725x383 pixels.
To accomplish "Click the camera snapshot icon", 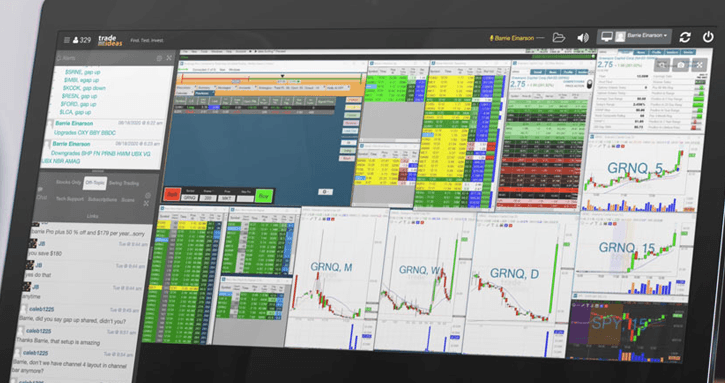I will (x=681, y=65).
